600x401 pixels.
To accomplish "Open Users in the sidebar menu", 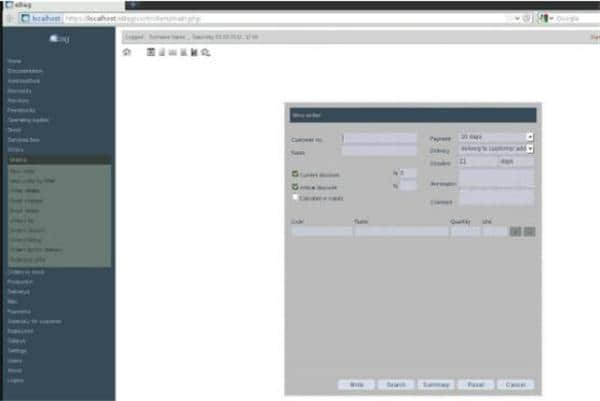I will (15, 361).
